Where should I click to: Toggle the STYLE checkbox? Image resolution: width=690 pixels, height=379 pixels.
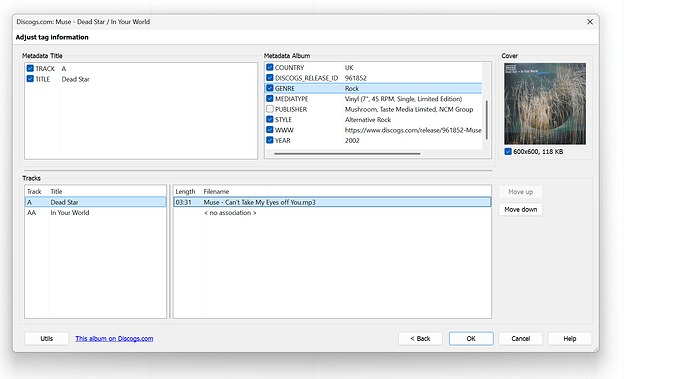270,119
